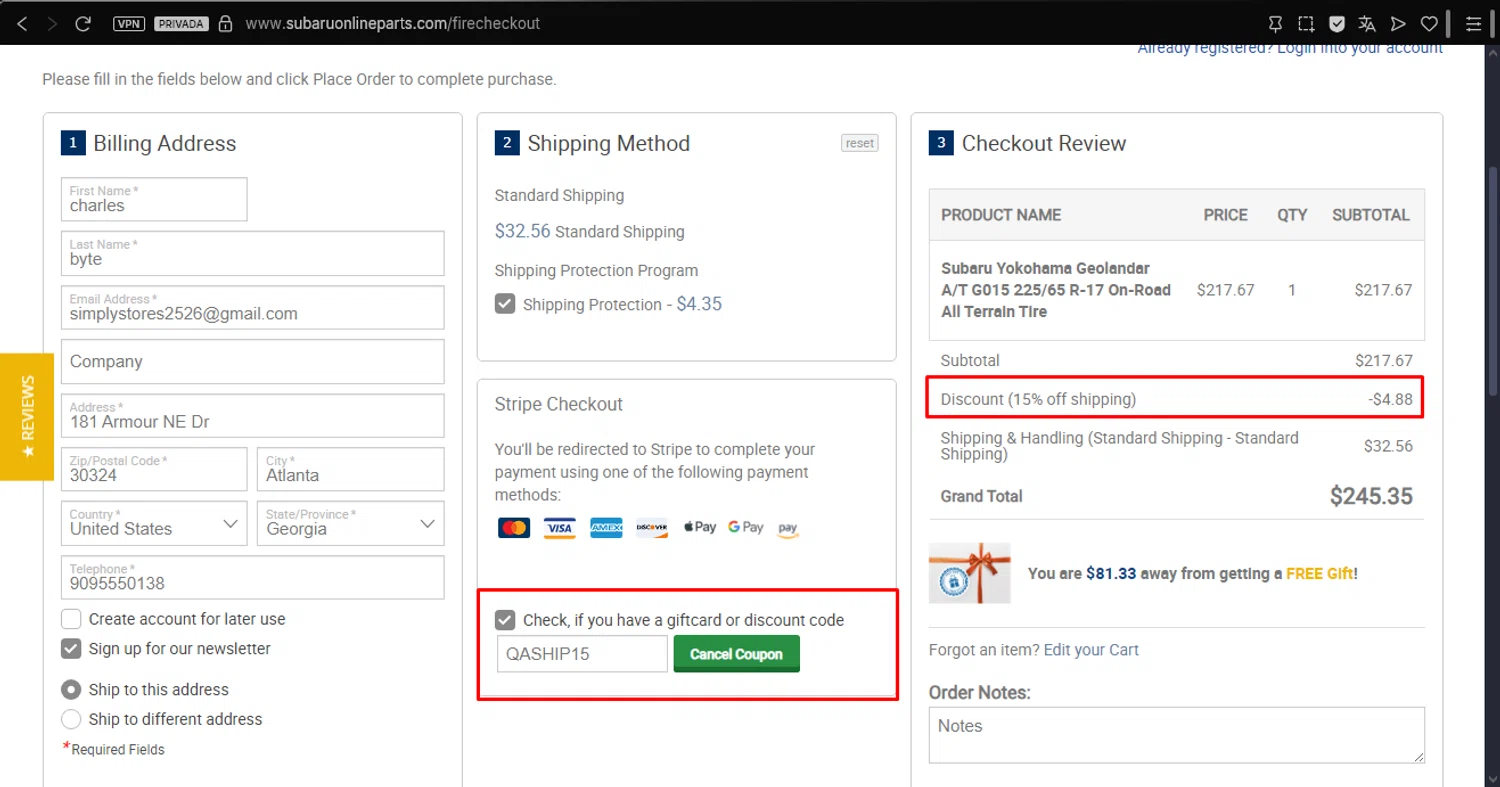Click the Amazon Pay logo
Image resolution: width=1500 pixels, height=787 pixels.
[x=788, y=528]
